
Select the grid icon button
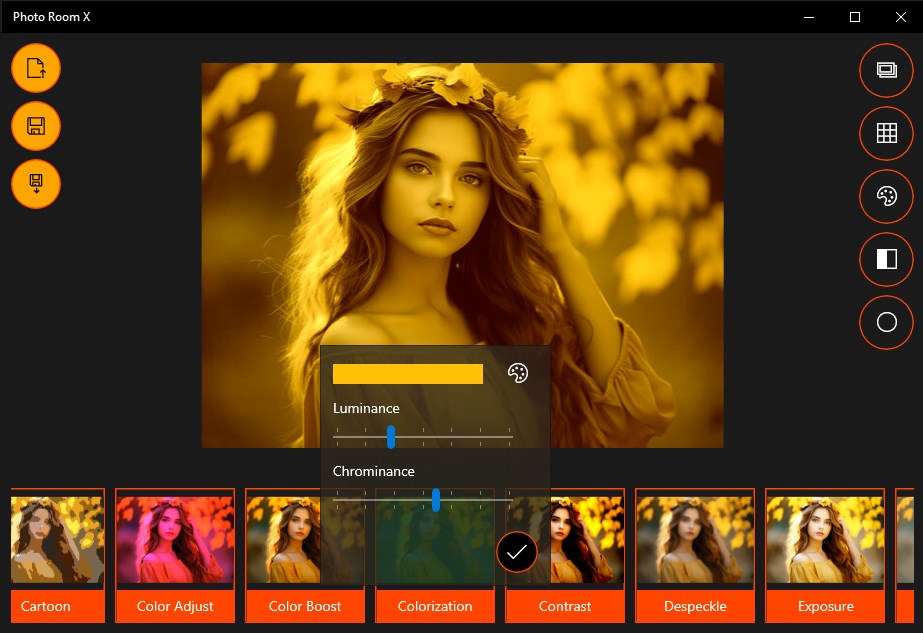pos(887,133)
